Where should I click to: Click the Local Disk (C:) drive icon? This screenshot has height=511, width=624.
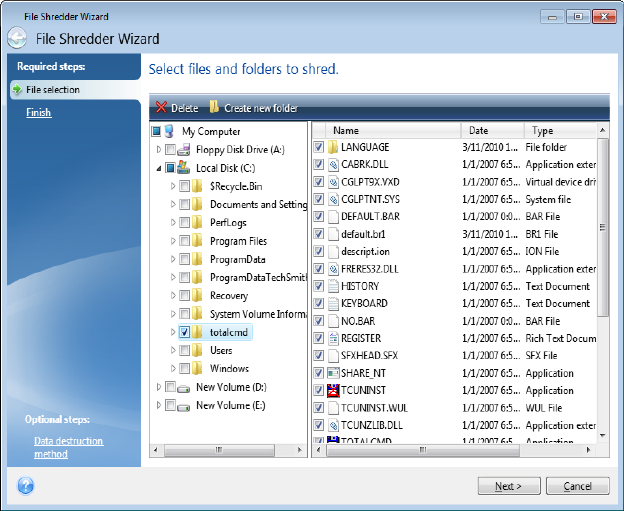pos(183,168)
